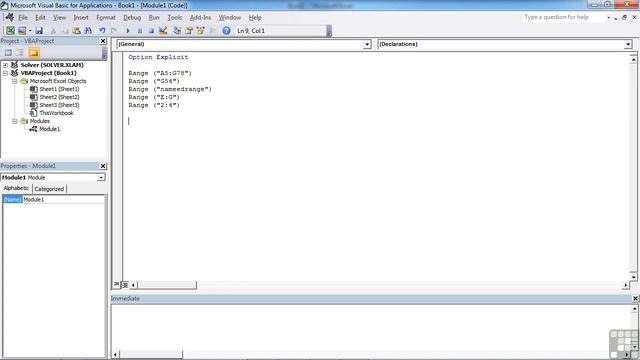Select Sheet3 (Sheet3) in project tree

(59, 105)
